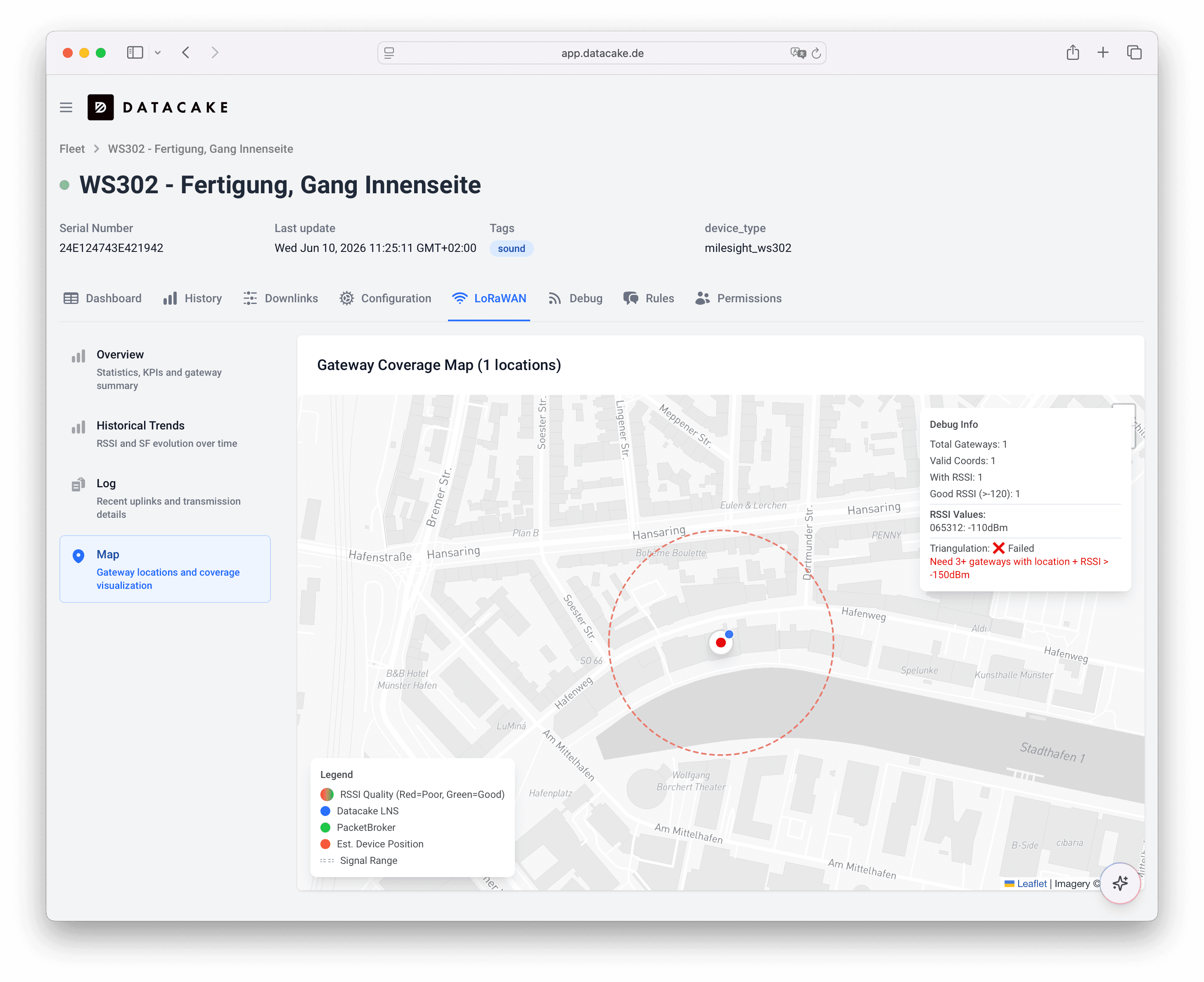The width and height of the screenshot is (1204, 982).
Task: Click the reader/page icon in address bar
Action: pos(389,52)
